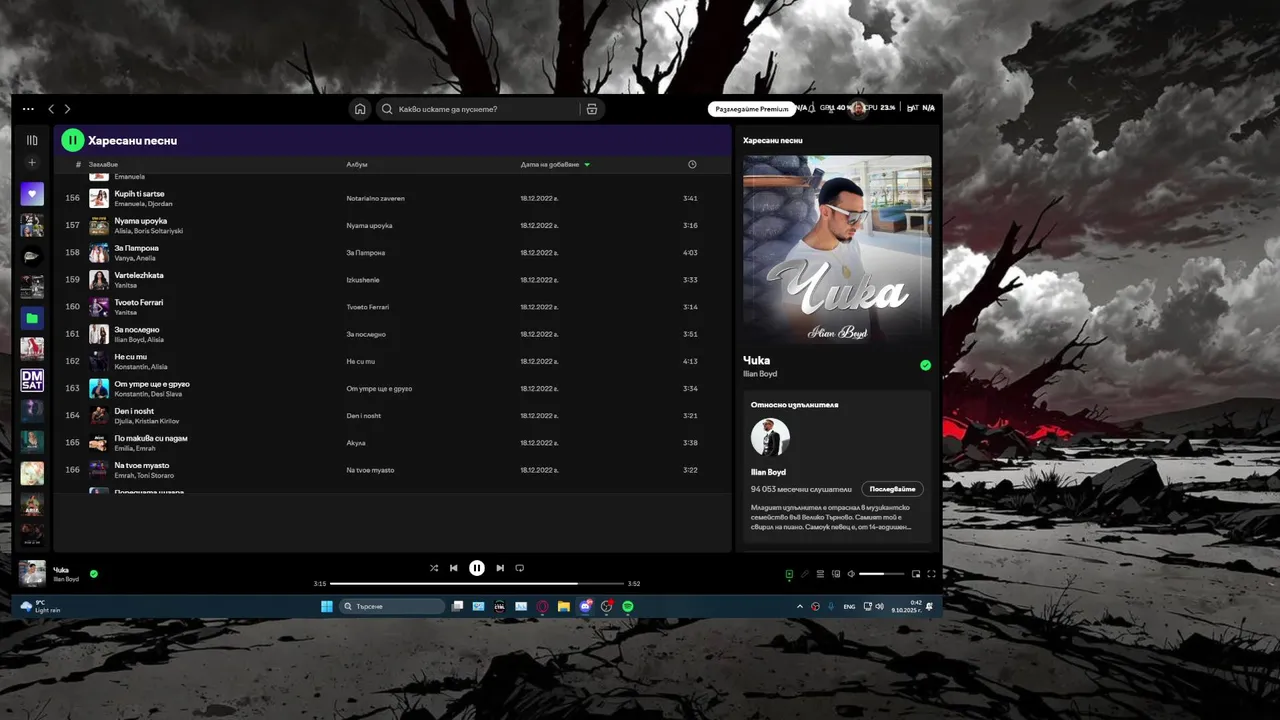The width and height of the screenshot is (1280, 720).
Task: Sort by the 'Заглавие' column header
Action: point(103,164)
